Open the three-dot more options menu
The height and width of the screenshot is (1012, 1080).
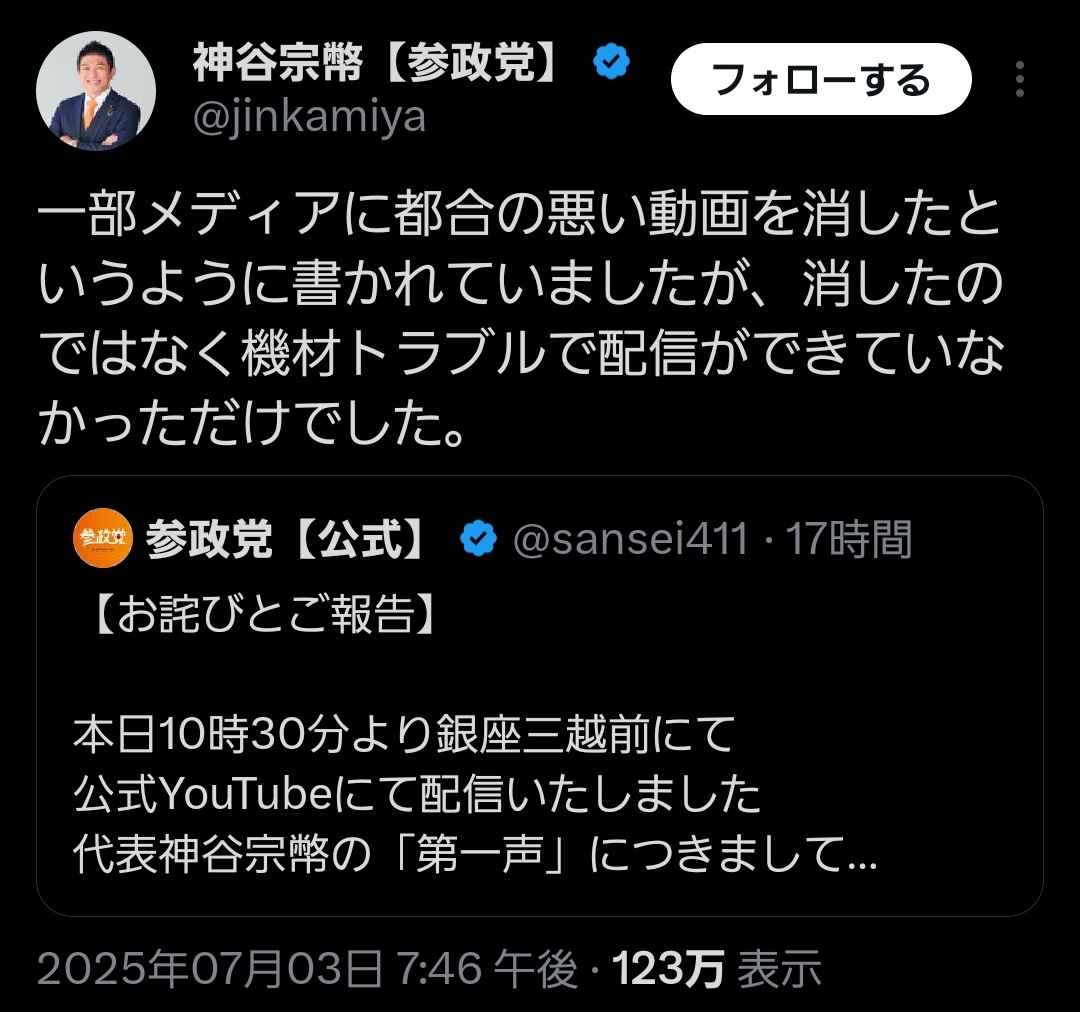click(x=1020, y=80)
